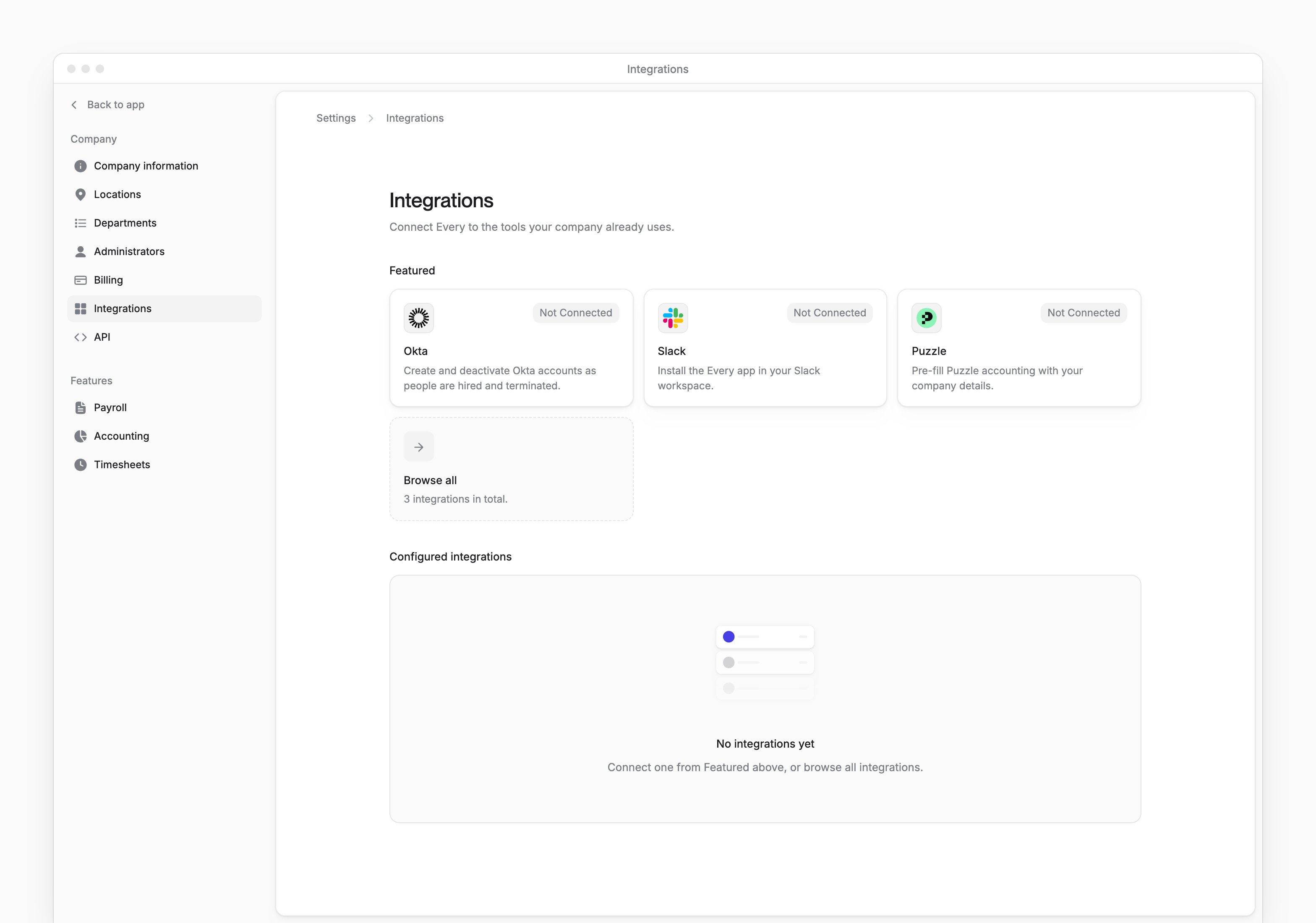Click Okta's Not Connected badge
The height and width of the screenshot is (923, 1316).
[x=575, y=313]
